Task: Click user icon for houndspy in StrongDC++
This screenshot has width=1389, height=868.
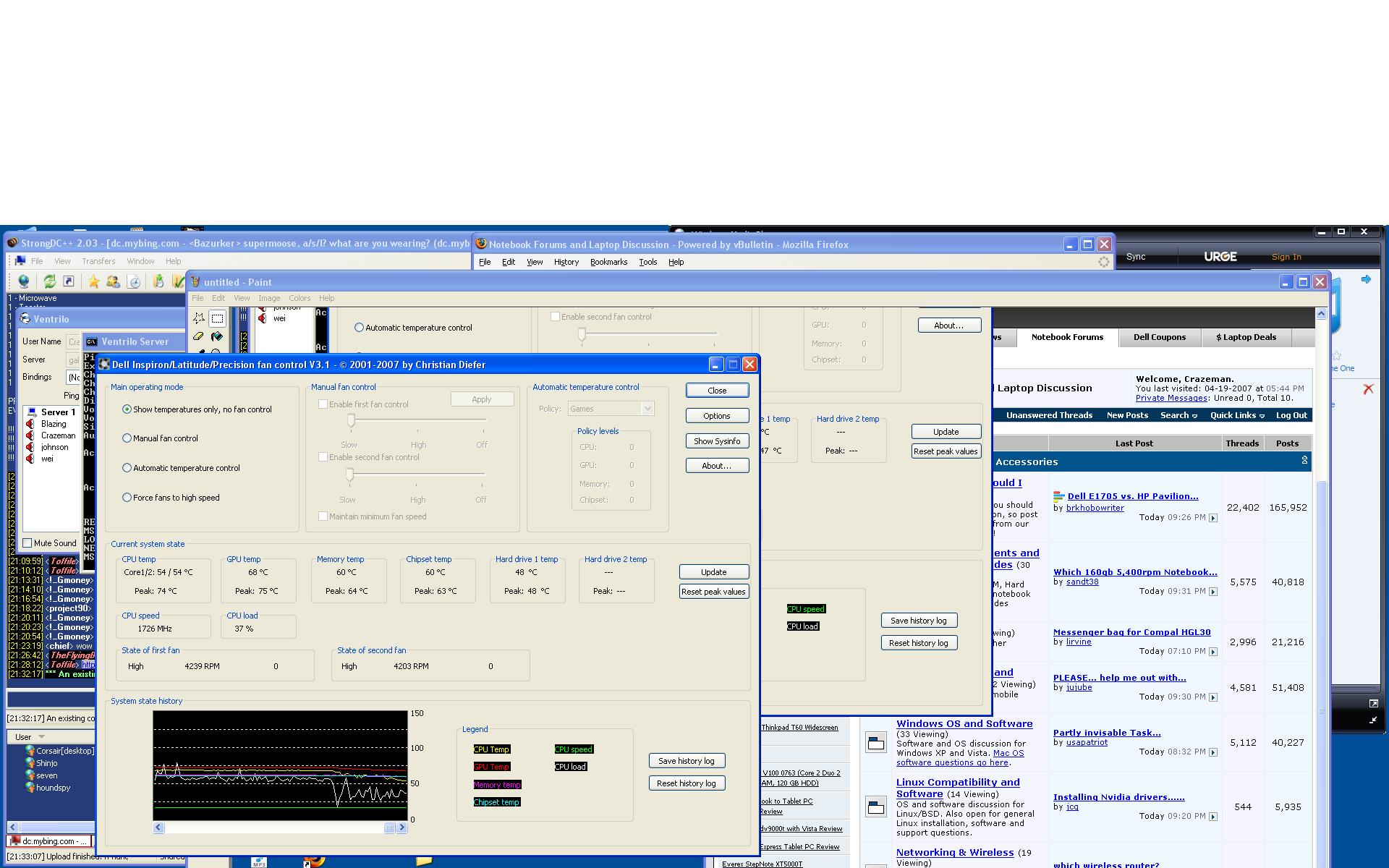Action: tap(30, 788)
